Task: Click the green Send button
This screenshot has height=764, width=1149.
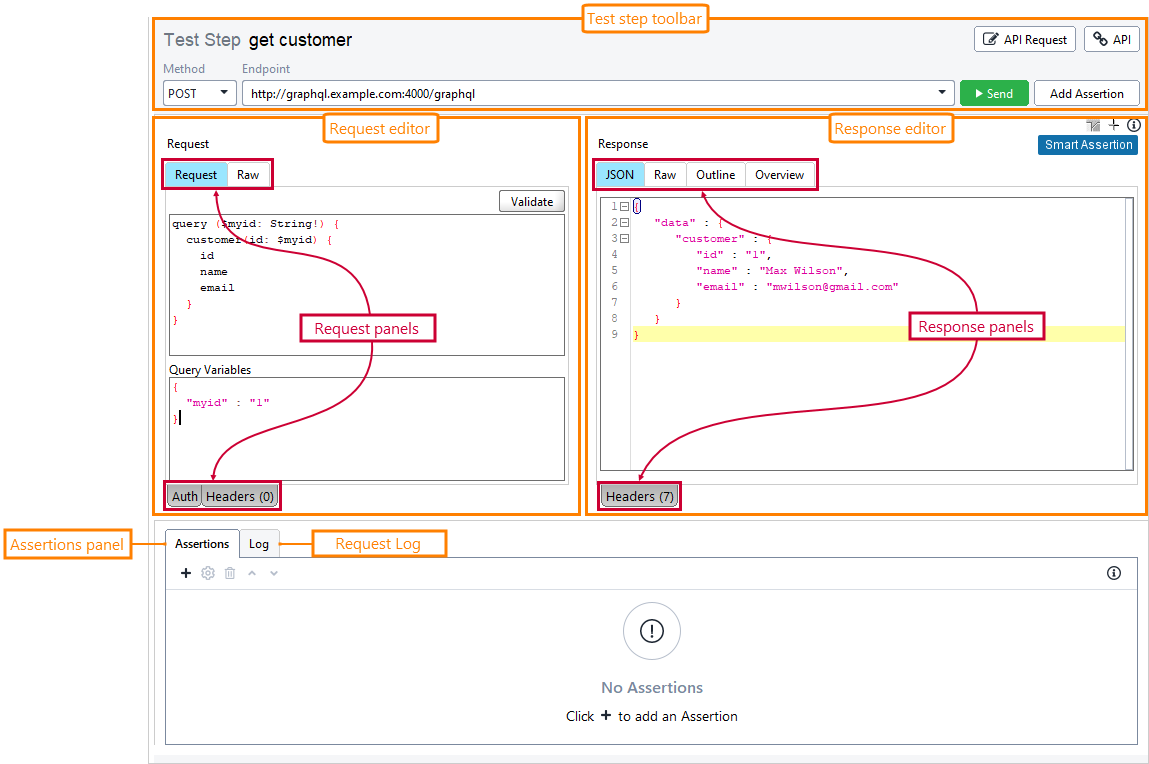Action: click(x=994, y=93)
